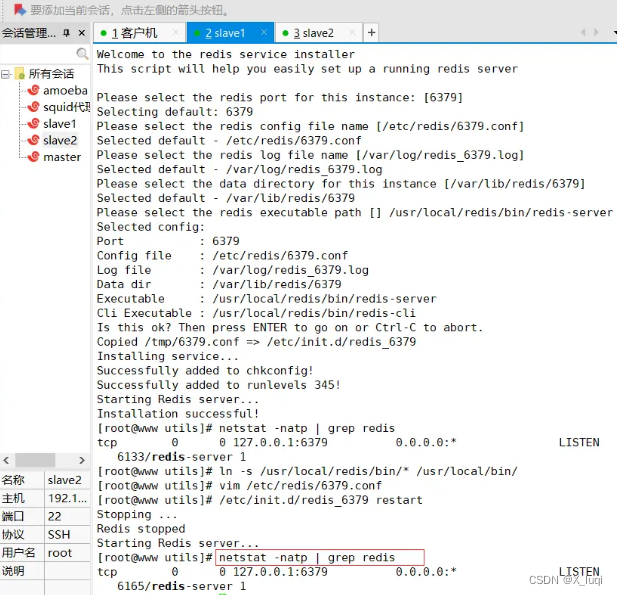Screen dimensions: 617x595
Task: Open the squid代理 session
Action: pos(67,107)
